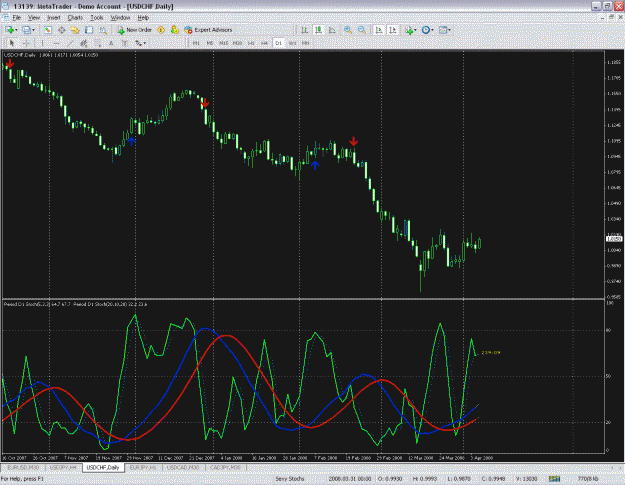This screenshot has width=625, height=485.
Task: Switch to Candlesticks chart display
Action: coord(318,30)
